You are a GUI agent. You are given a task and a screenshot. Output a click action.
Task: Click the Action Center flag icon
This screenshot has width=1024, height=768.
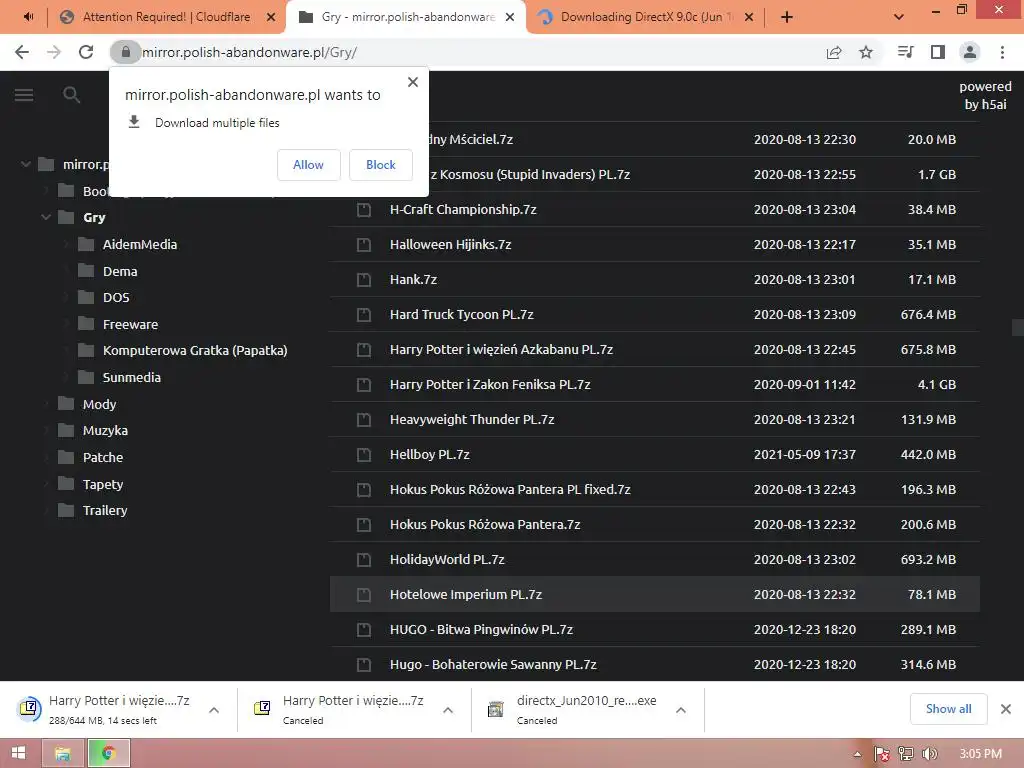(x=882, y=754)
